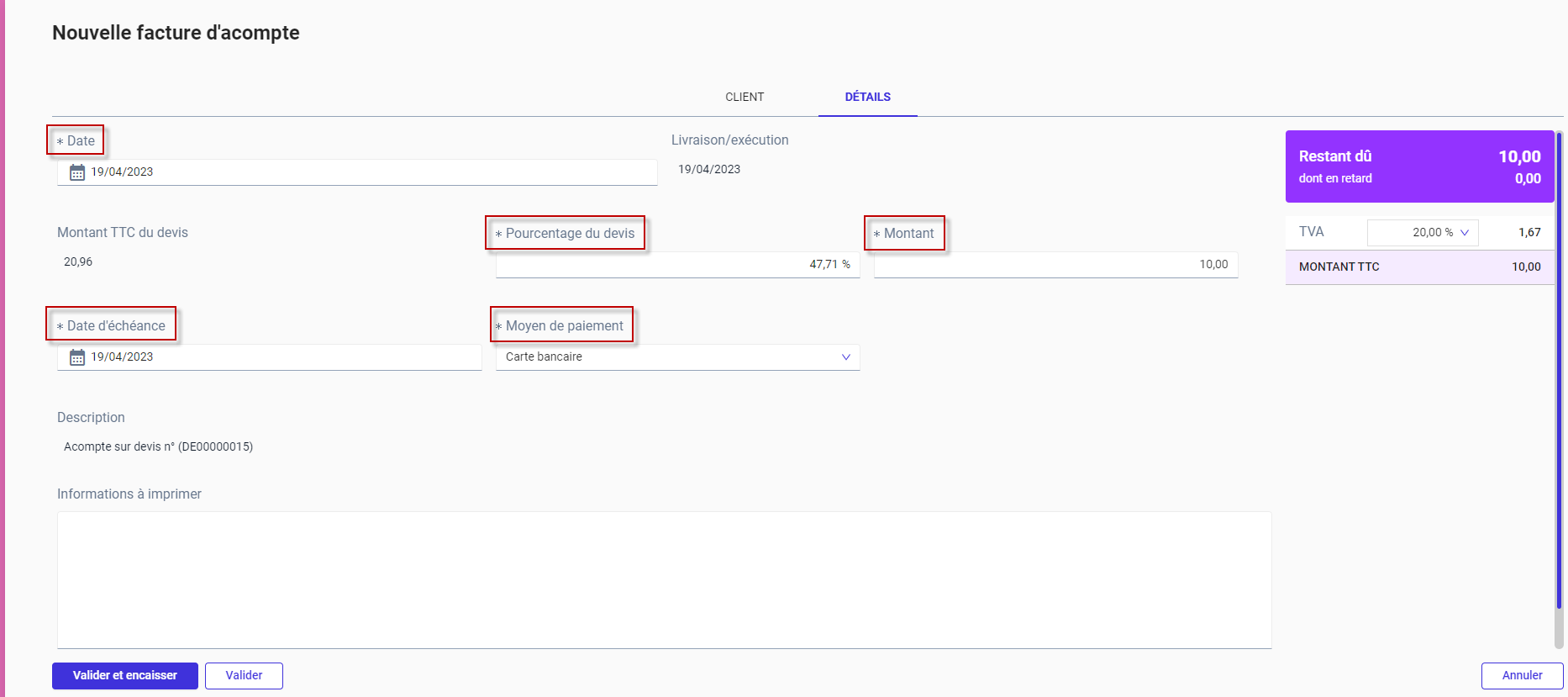Viewport: 1568px width, 697px height.
Task: Click the Livraison/exécution date 19/04/2023
Action: [x=709, y=169]
